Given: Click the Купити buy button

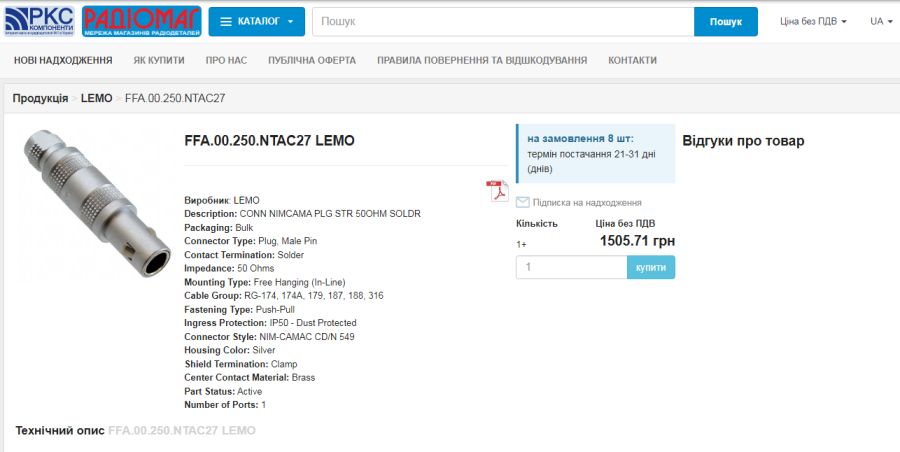Looking at the screenshot, I should click(x=651, y=267).
